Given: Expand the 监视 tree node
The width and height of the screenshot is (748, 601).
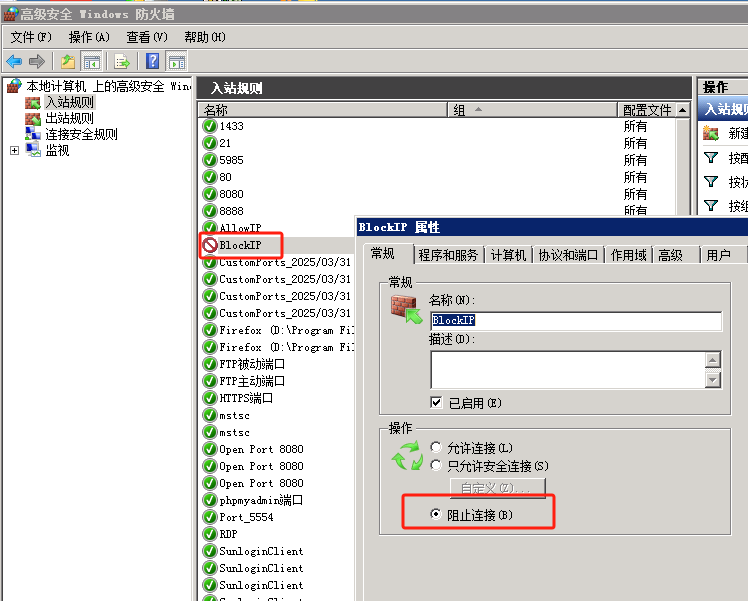Looking at the screenshot, I should coord(14,150).
